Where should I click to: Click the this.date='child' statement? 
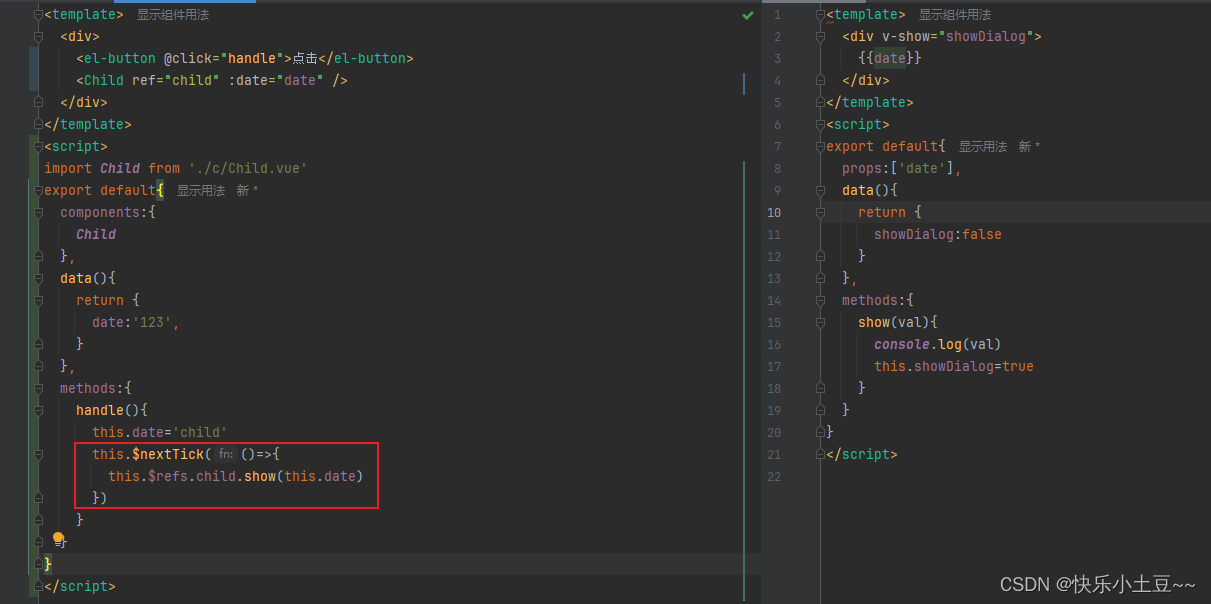pyautogui.click(x=160, y=432)
